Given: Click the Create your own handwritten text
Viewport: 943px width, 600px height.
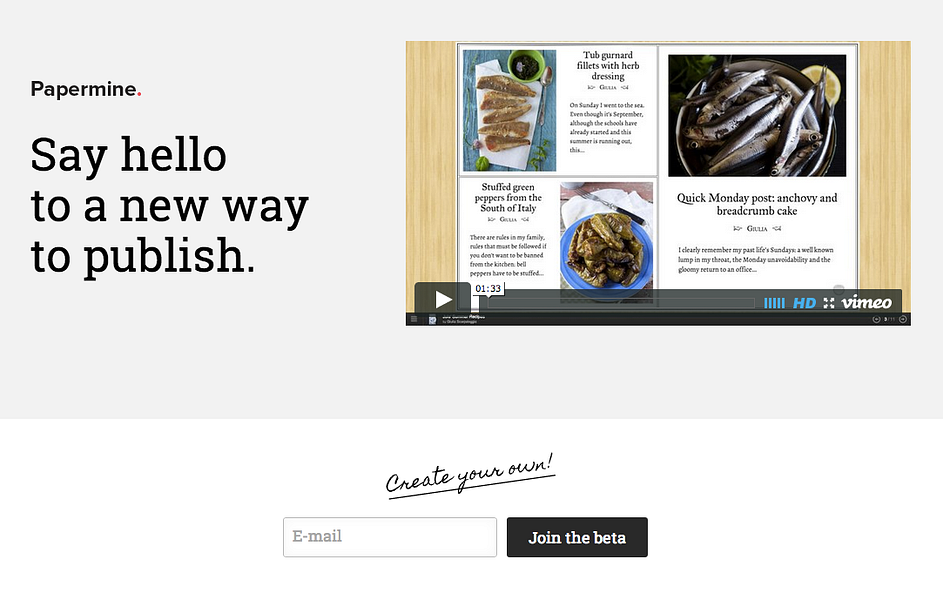Looking at the screenshot, I should point(469,475).
